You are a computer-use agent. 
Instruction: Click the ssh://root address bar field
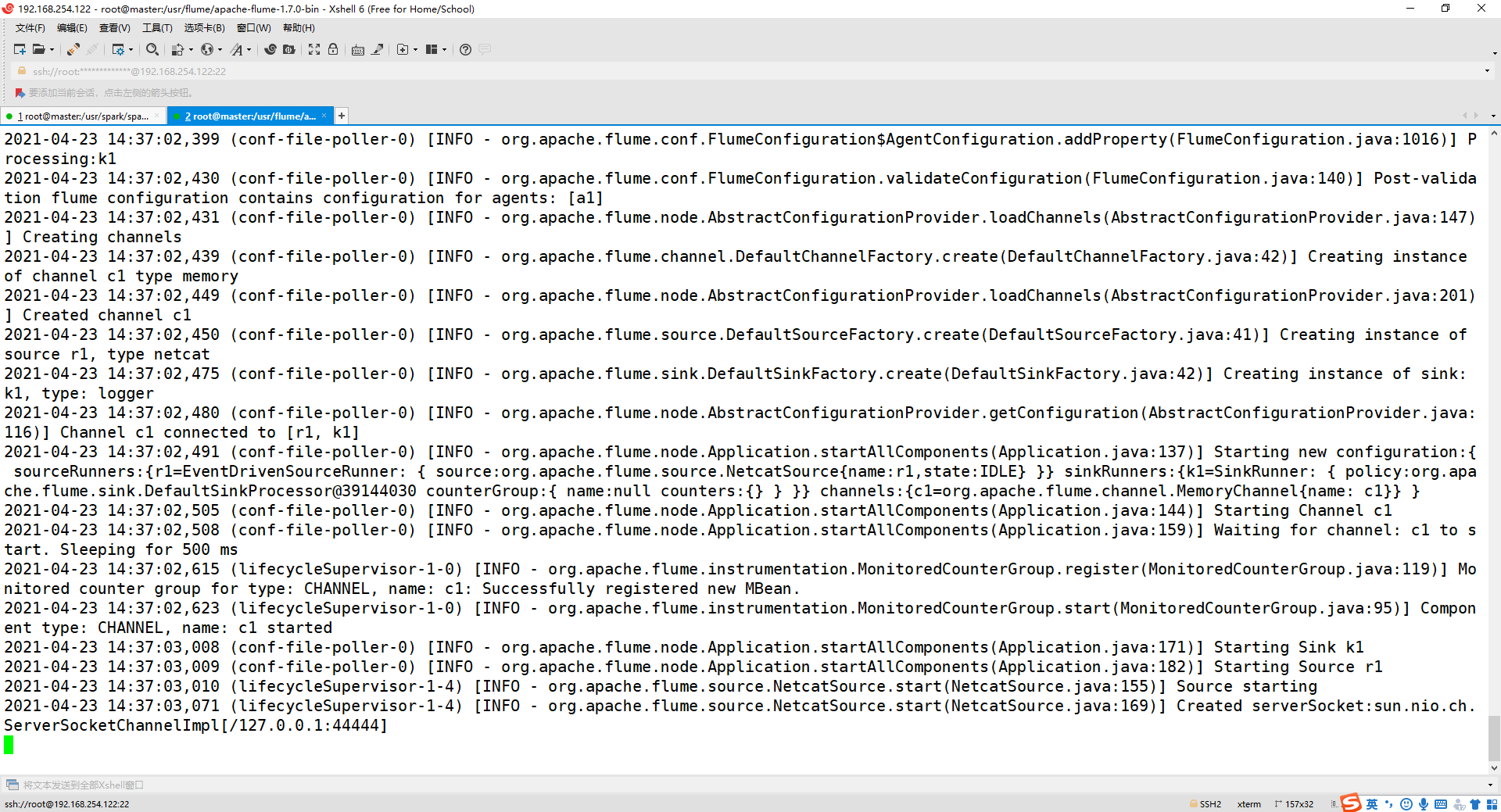(750, 71)
